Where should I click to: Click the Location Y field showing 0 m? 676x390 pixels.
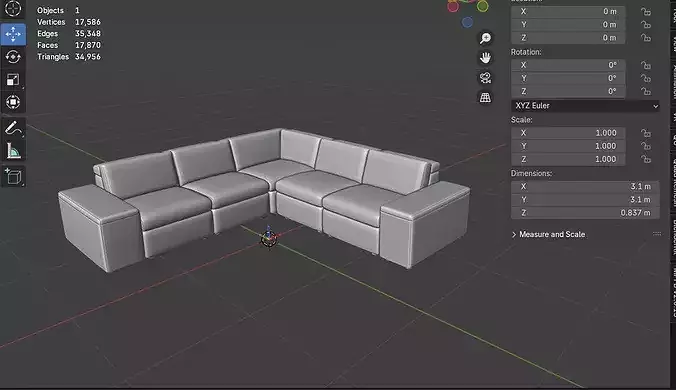pyautogui.click(x=568, y=25)
